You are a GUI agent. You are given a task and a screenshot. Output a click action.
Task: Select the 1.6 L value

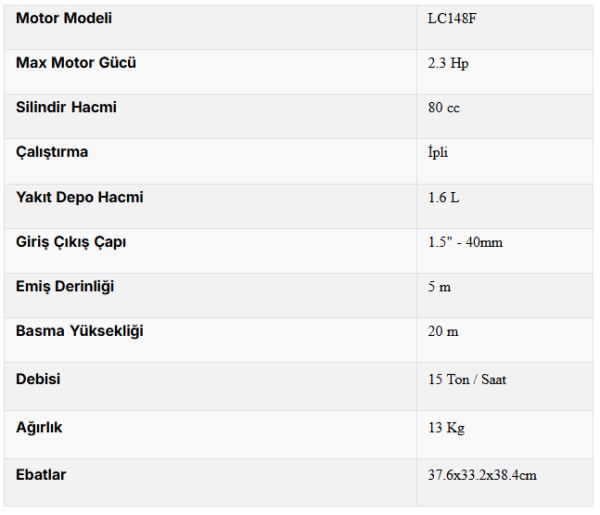[x=443, y=197]
